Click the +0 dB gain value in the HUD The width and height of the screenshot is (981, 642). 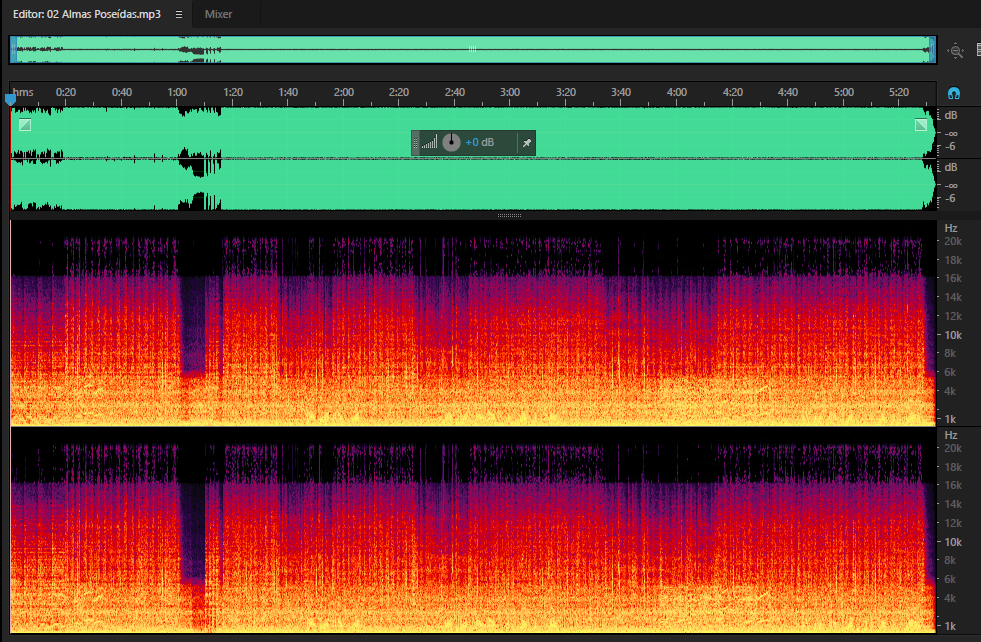click(479, 143)
